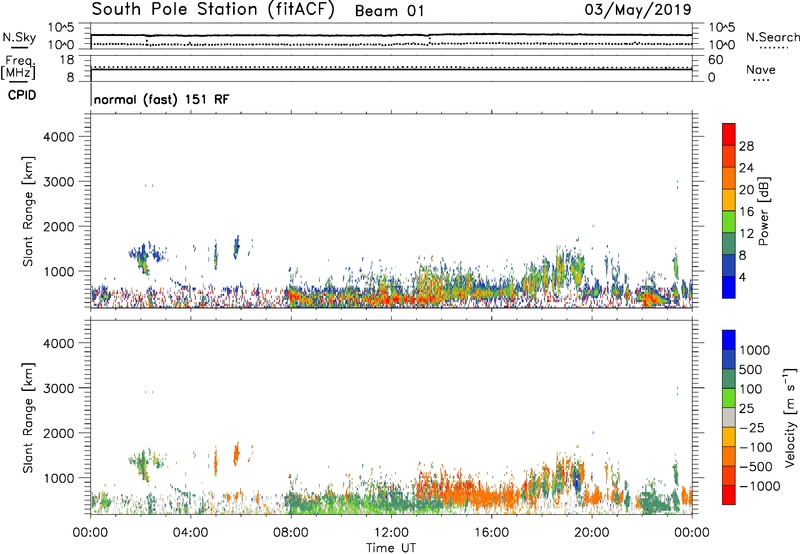Click the dark green 8–12 dB colorbar segment
This screenshot has width=800, height=554.
[729, 244]
